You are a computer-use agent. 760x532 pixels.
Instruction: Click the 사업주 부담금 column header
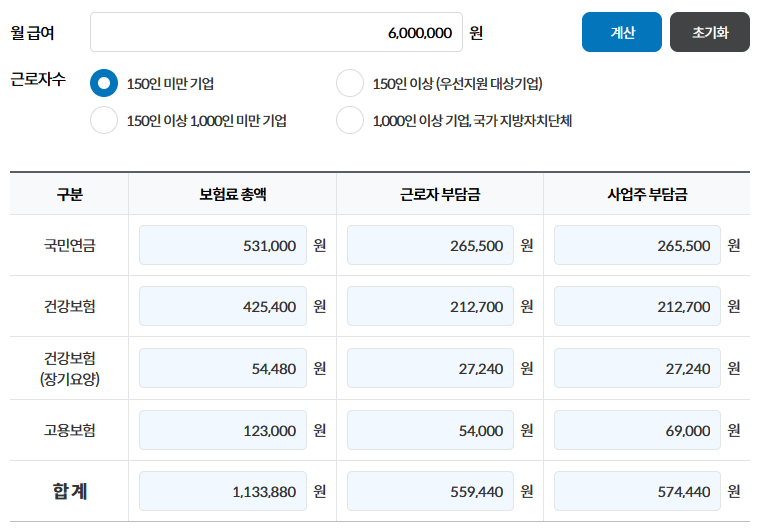(647, 194)
